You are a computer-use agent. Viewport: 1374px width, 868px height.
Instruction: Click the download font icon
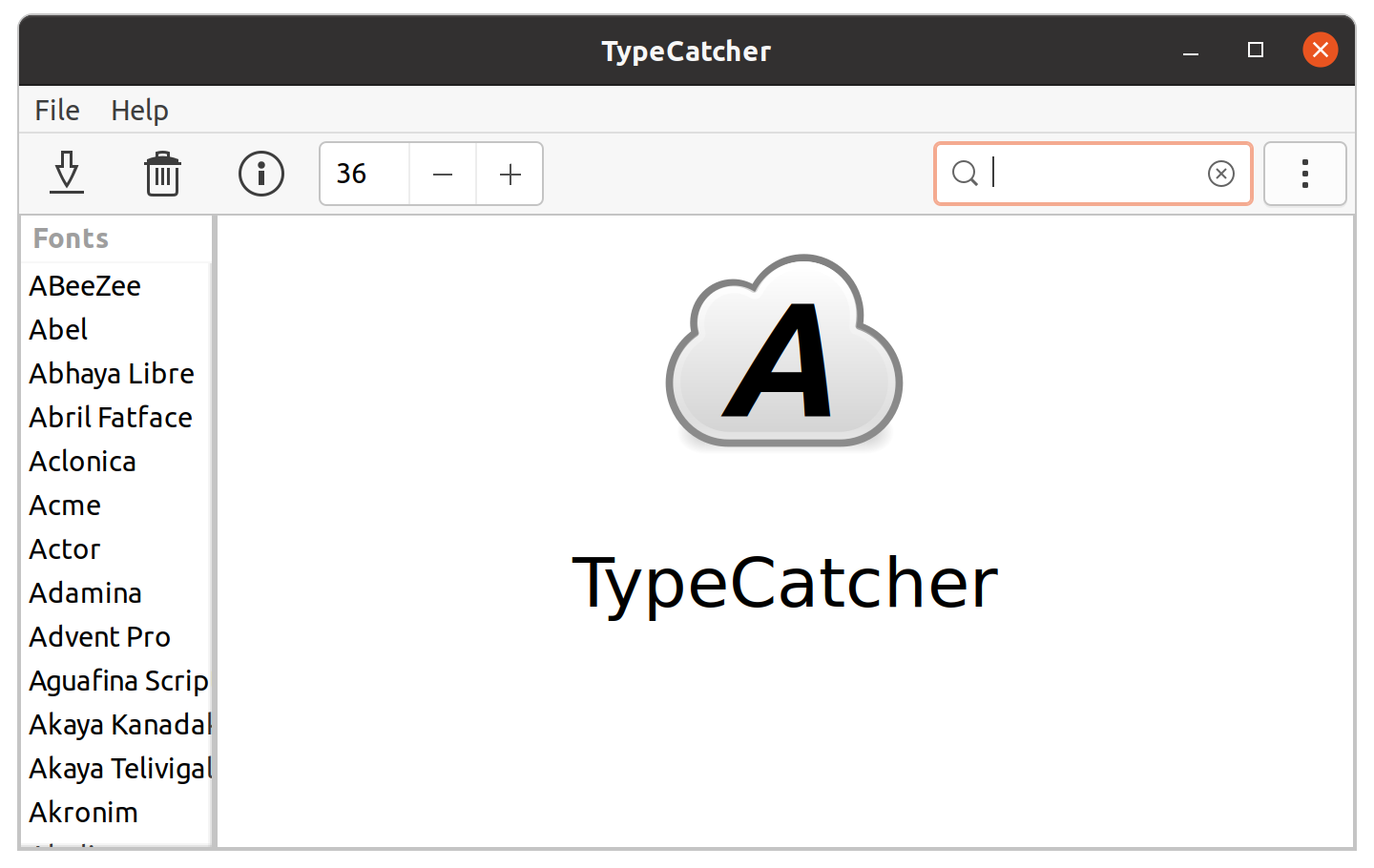point(67,174)
